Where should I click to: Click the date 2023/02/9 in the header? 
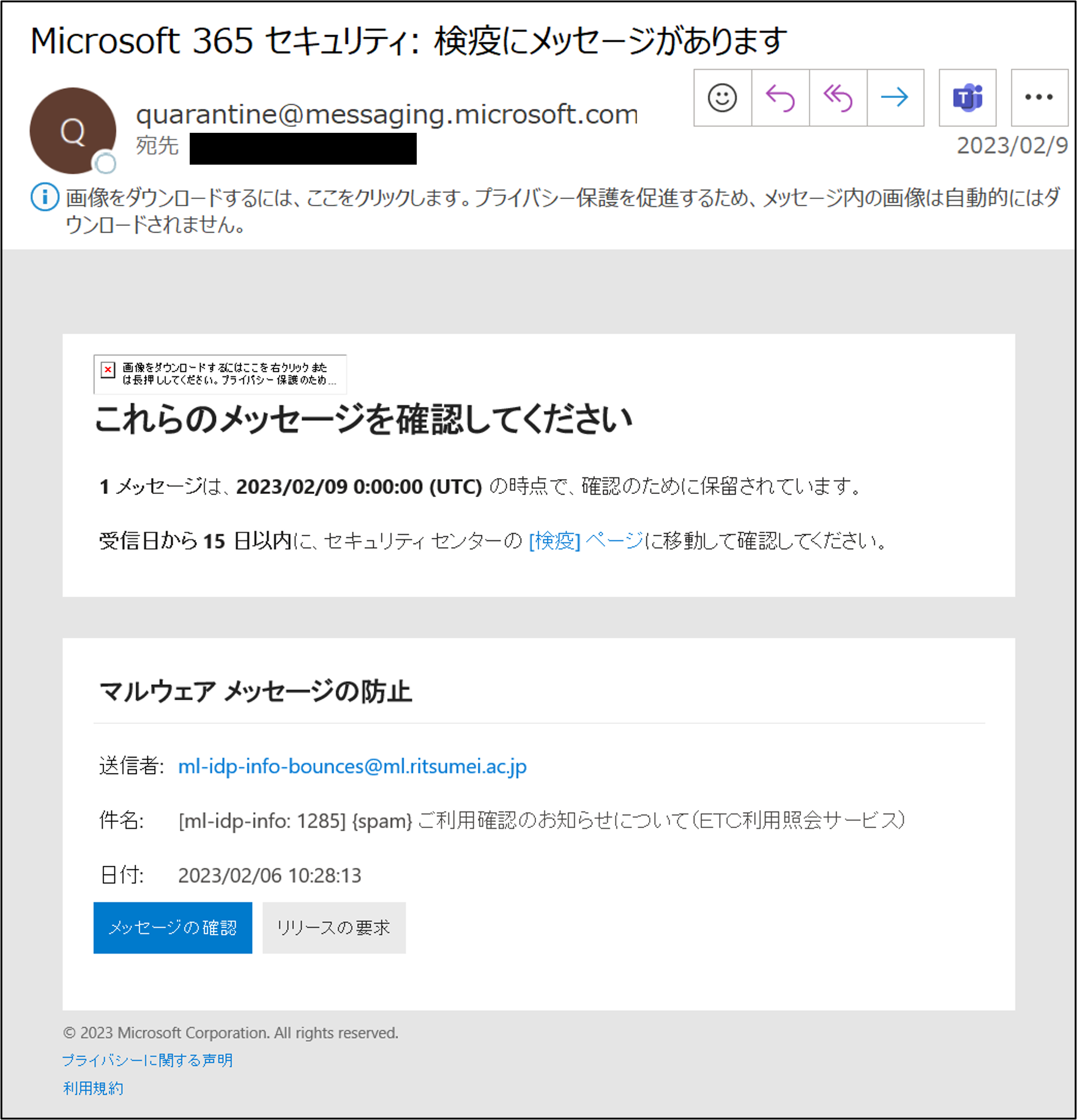(x=1012, y=146)
